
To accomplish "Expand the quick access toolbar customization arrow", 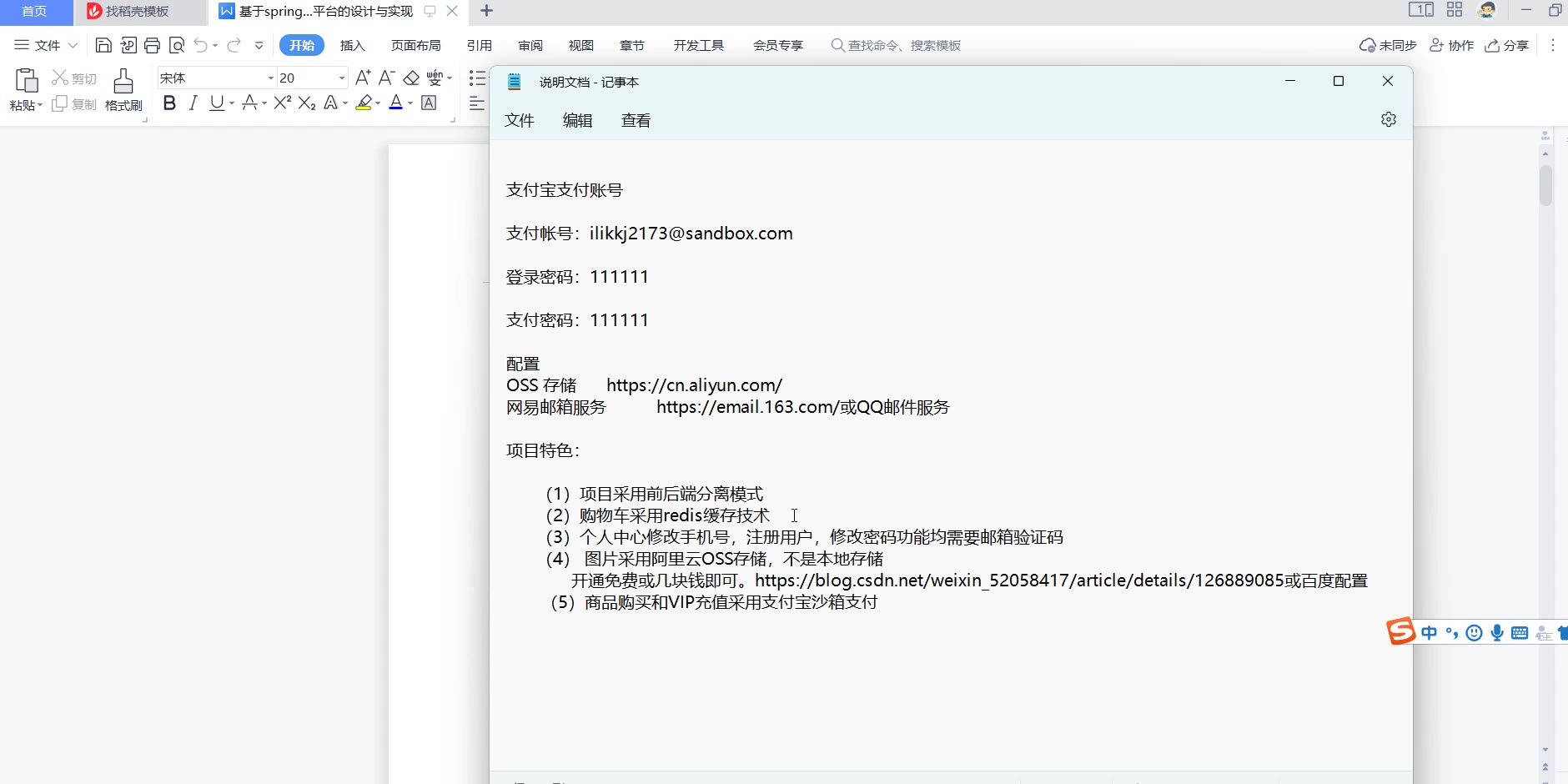I will pyautogui.click(x=259, y=45).
